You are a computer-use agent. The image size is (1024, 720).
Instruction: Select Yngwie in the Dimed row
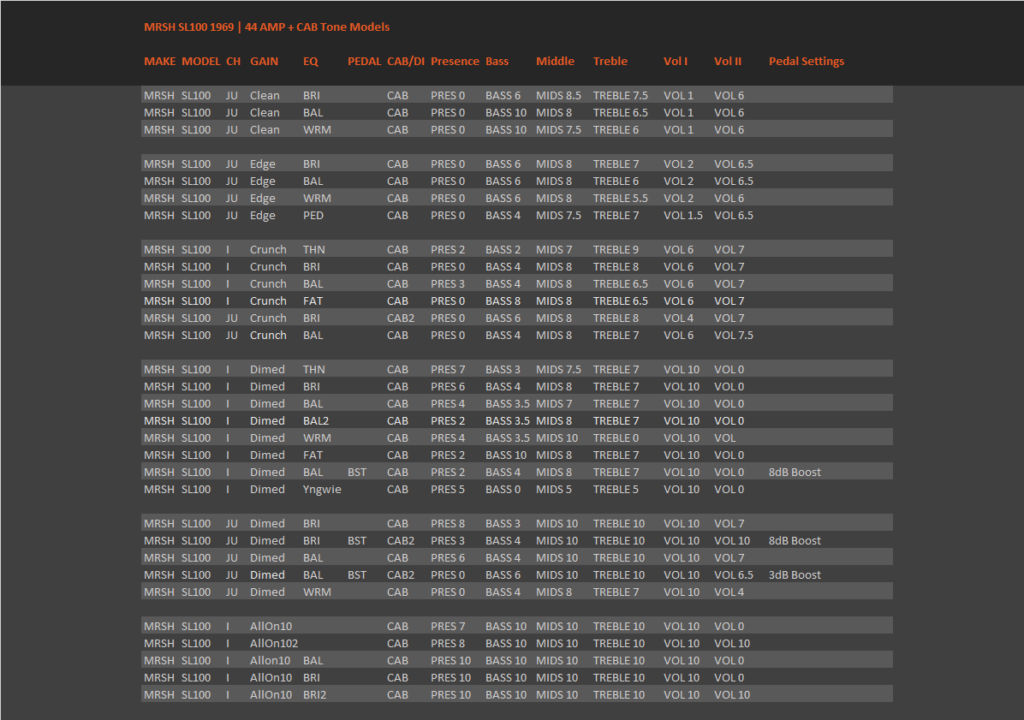pyautogui.click(x=322, y=489)
